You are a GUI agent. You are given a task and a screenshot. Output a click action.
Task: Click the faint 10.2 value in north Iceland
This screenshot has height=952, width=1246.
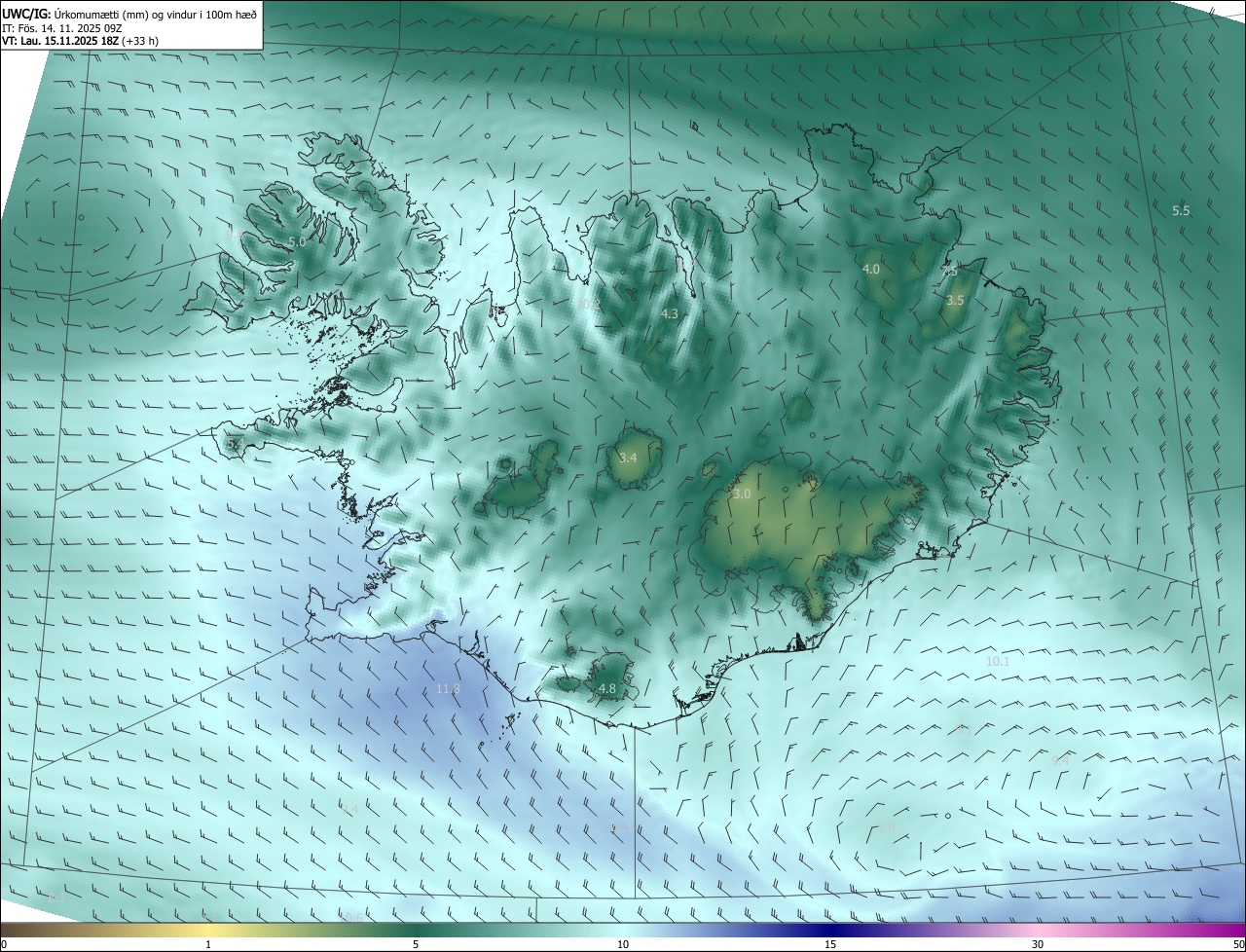click(x=588, y=305)
